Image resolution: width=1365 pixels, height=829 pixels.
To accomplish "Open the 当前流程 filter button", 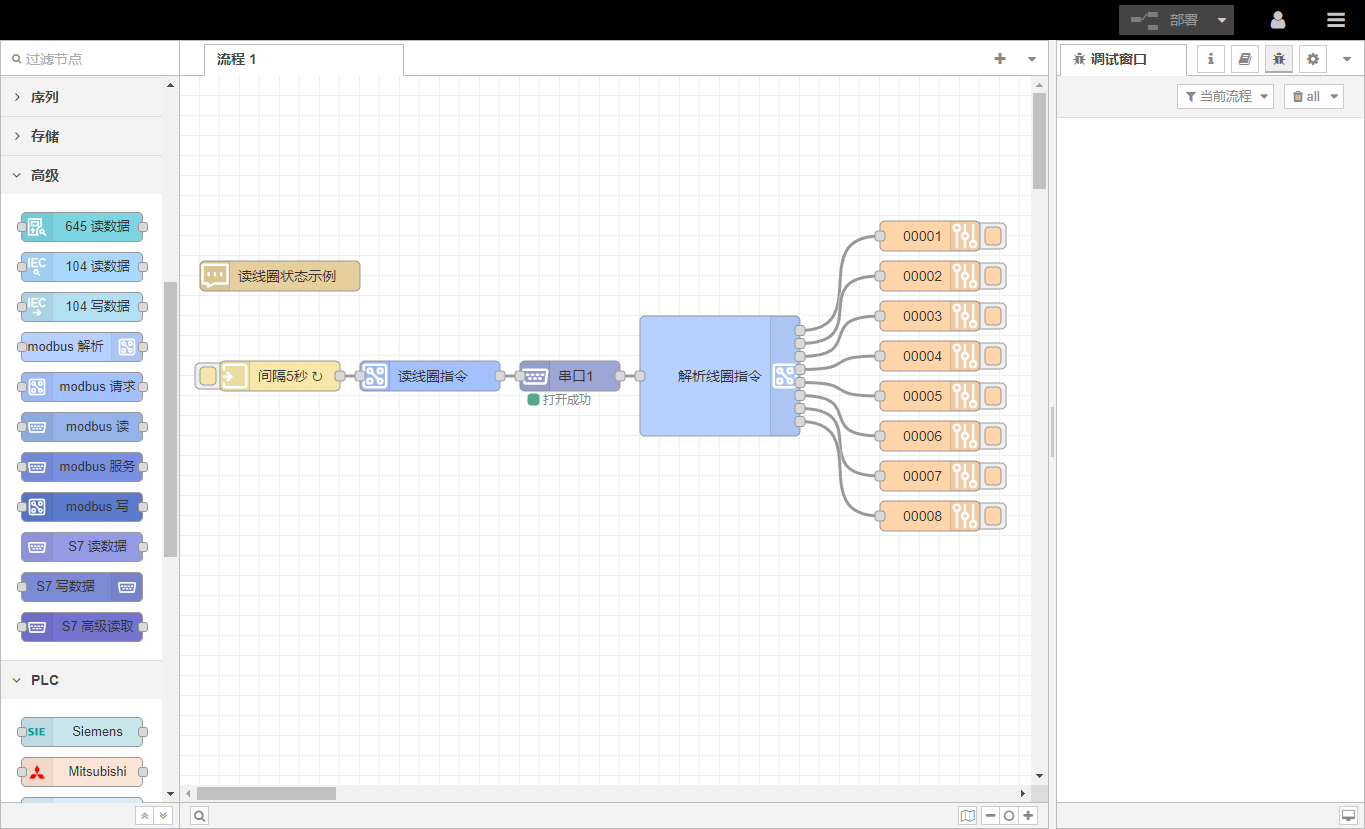I will coord(1225,97).
